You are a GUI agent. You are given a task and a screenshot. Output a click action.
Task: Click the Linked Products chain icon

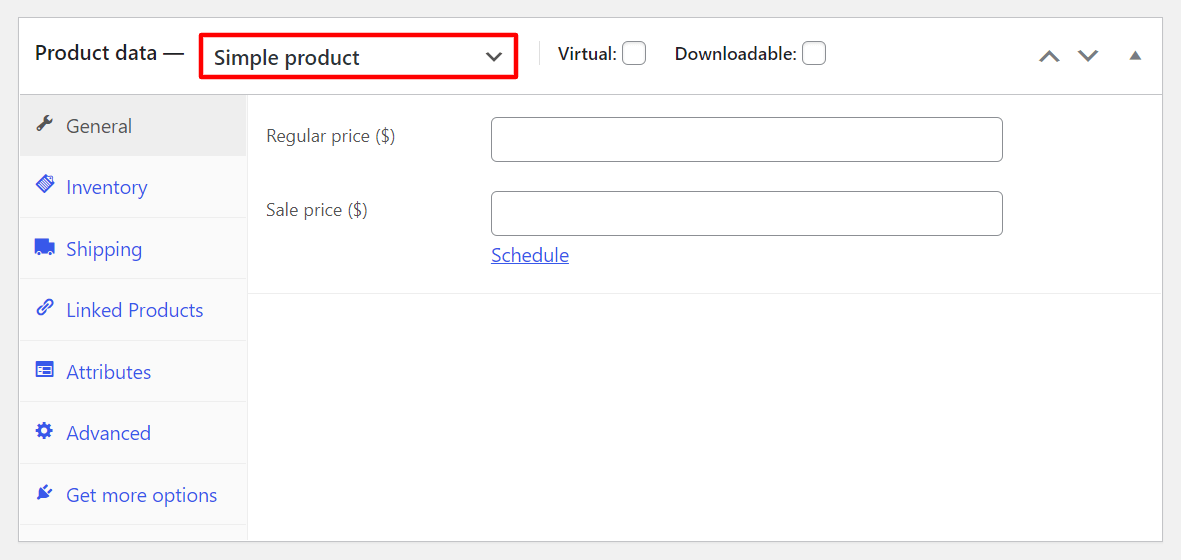(x=44, y=309)
